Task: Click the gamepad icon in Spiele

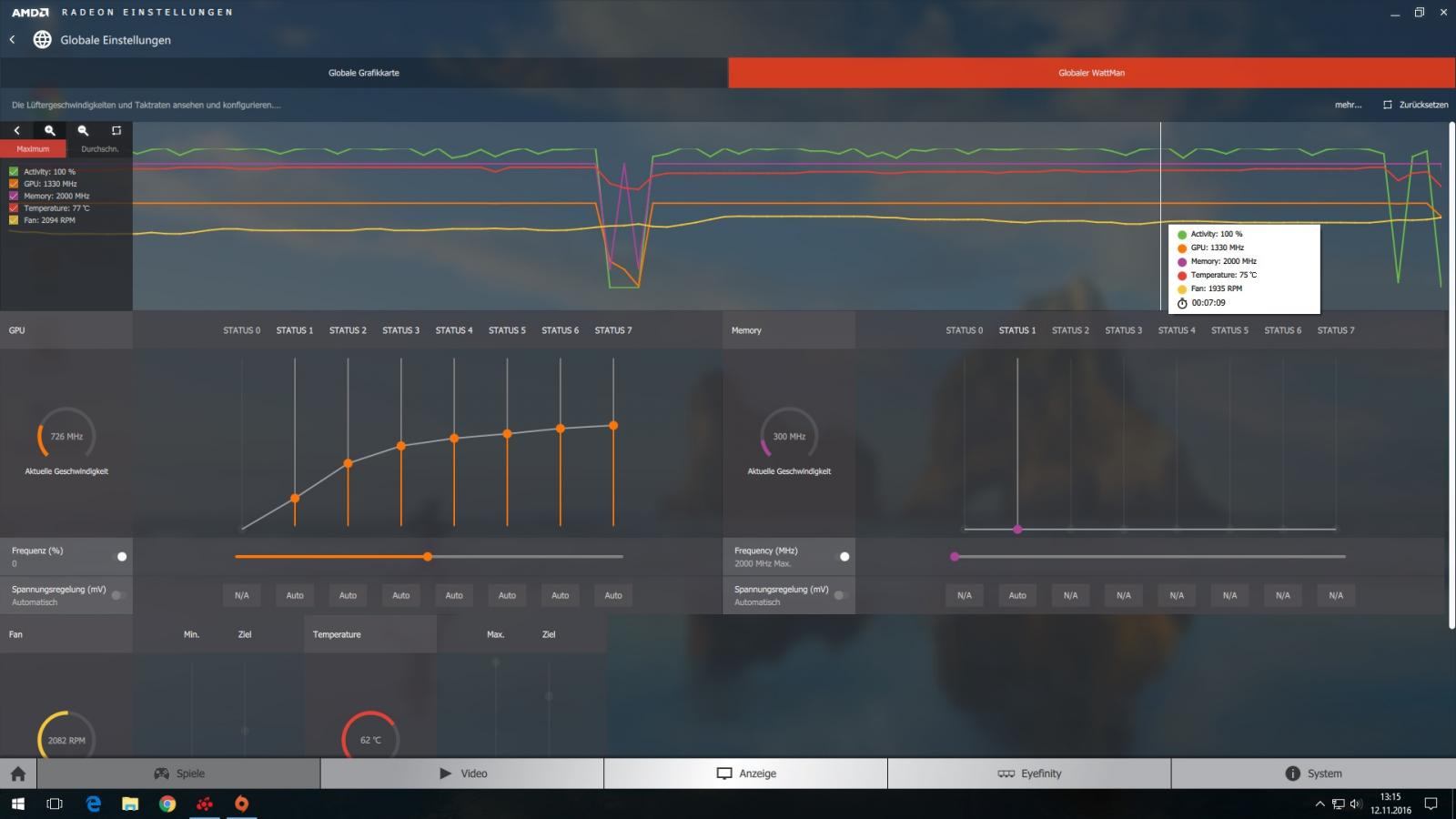Action: point(162,773)
